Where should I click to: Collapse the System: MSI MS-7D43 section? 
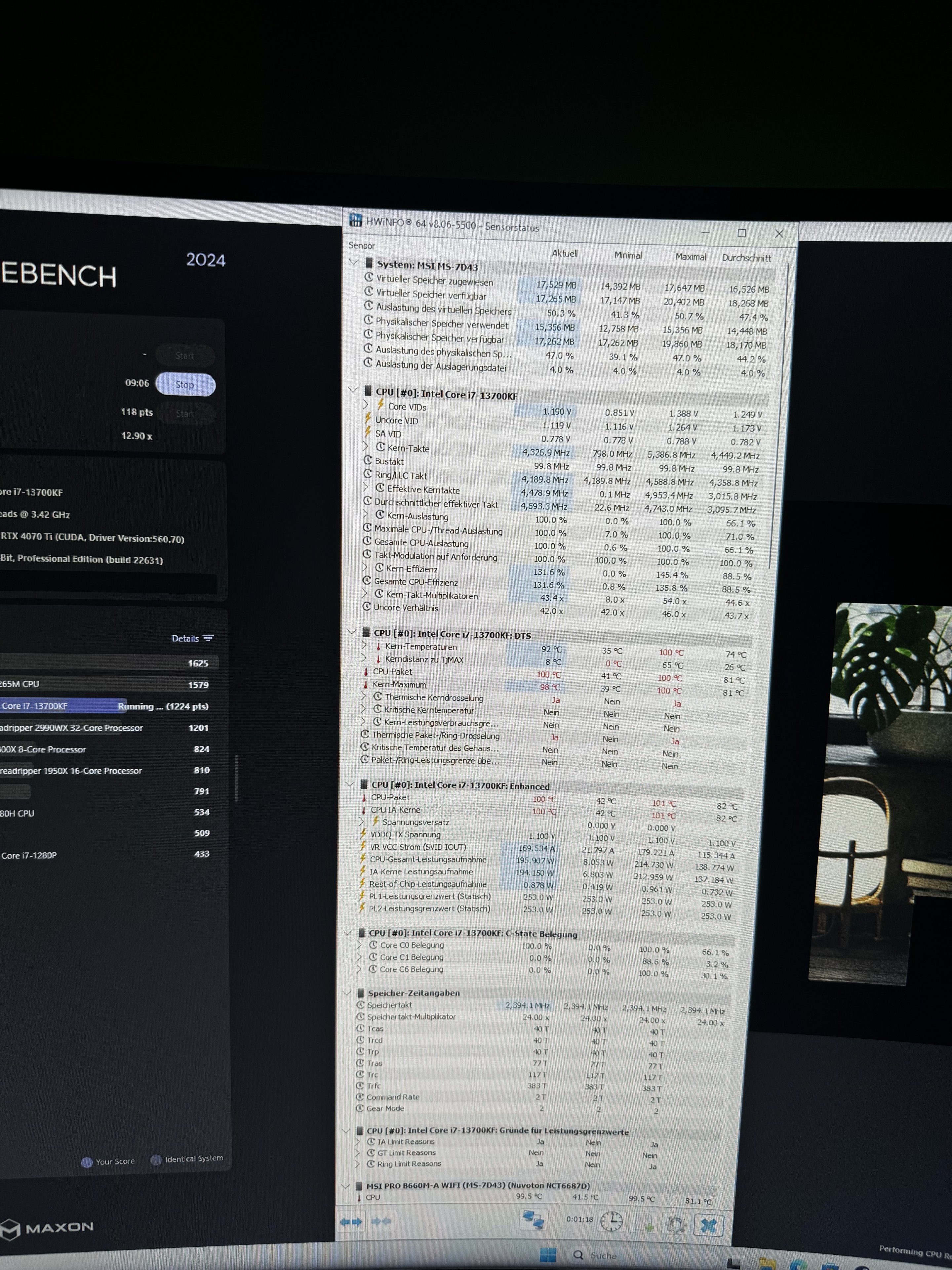353,262
